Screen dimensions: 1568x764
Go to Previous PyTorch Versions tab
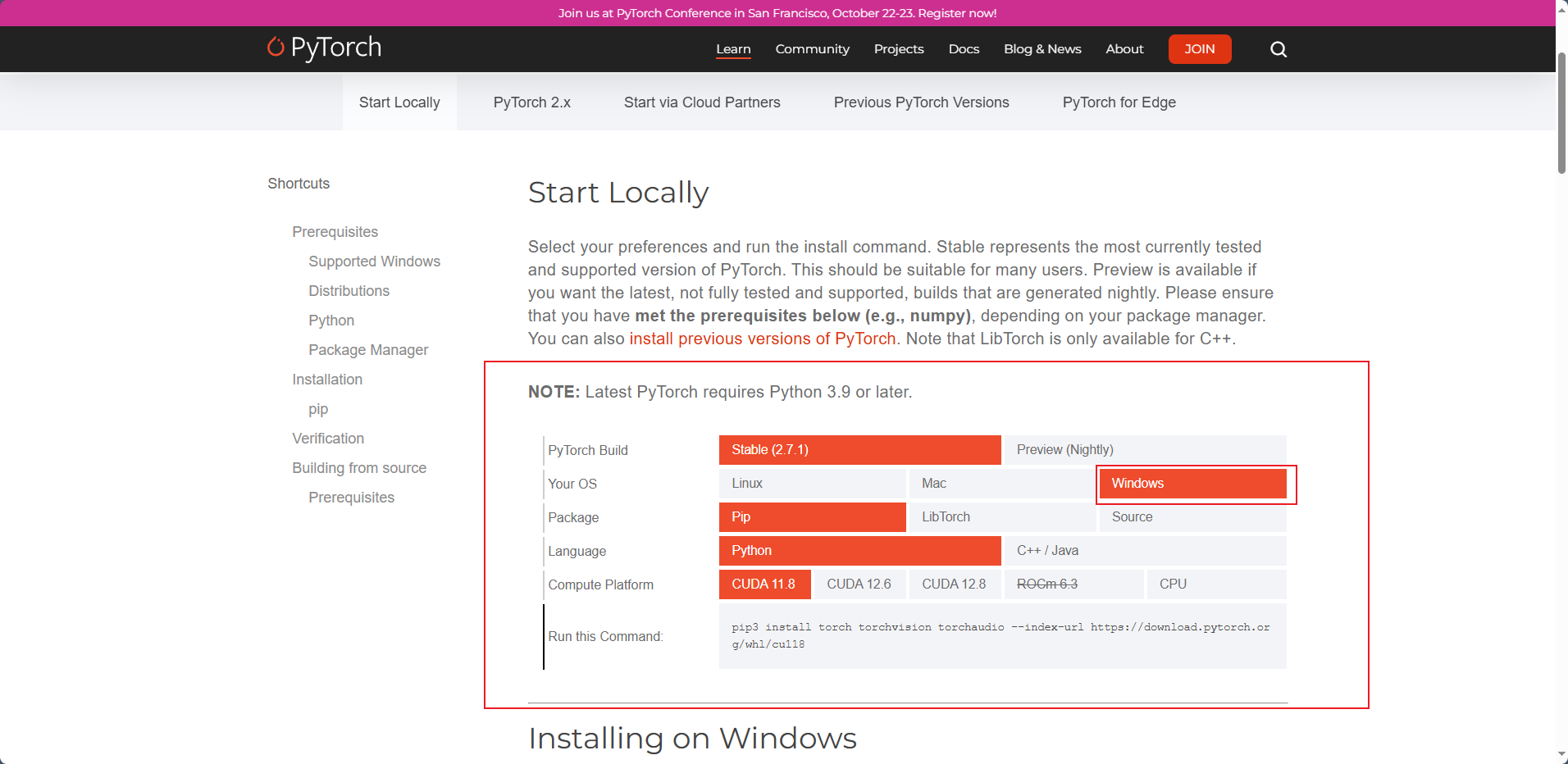[922, 102]
